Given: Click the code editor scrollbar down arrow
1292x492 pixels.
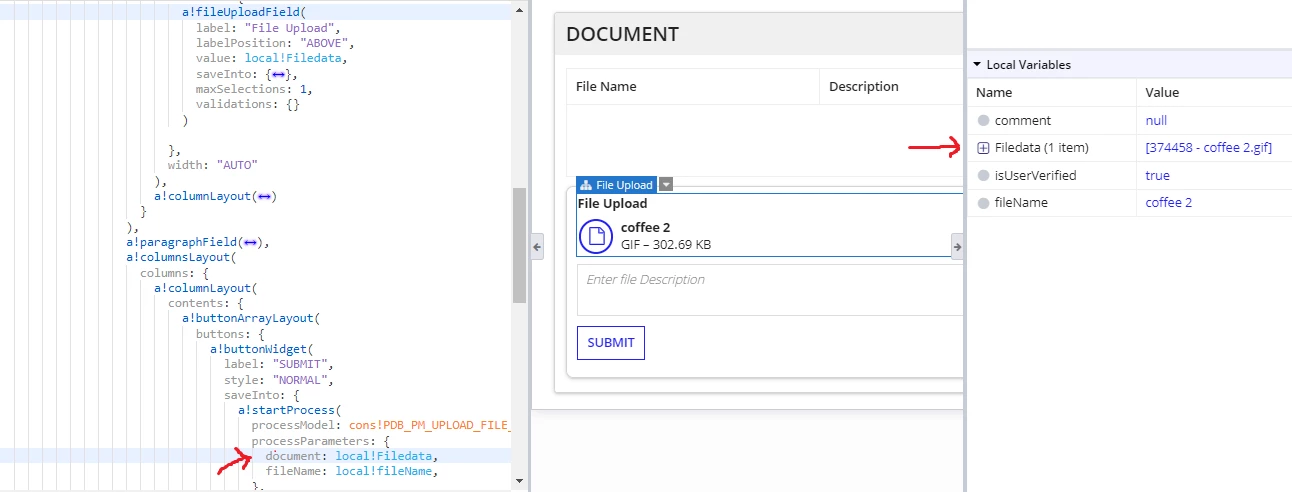Looking at the screenshot, I should (519, 482).
